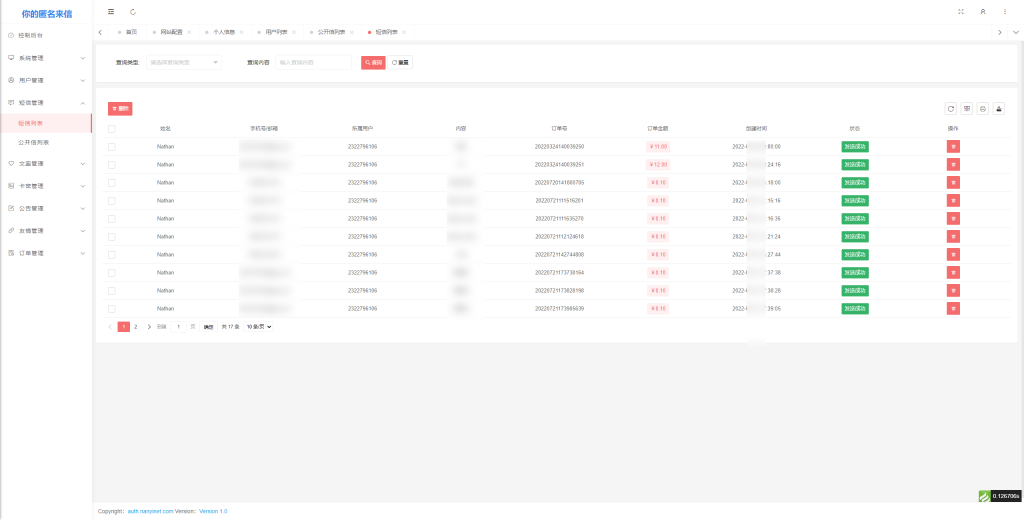This screenshot has width=1024, height=520.
Task: Click the export icon above the table
Action: coord(999,108)
